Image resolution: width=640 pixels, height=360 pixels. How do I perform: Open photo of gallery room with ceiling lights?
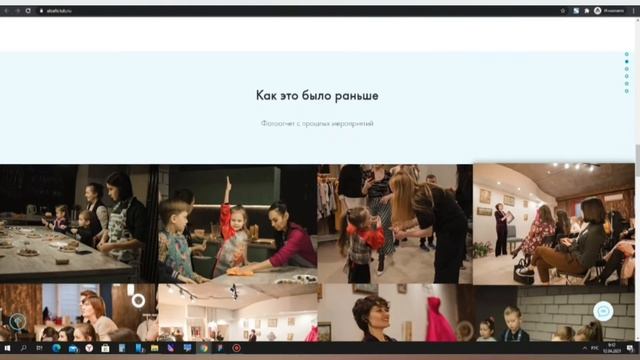tap(238, 313)
